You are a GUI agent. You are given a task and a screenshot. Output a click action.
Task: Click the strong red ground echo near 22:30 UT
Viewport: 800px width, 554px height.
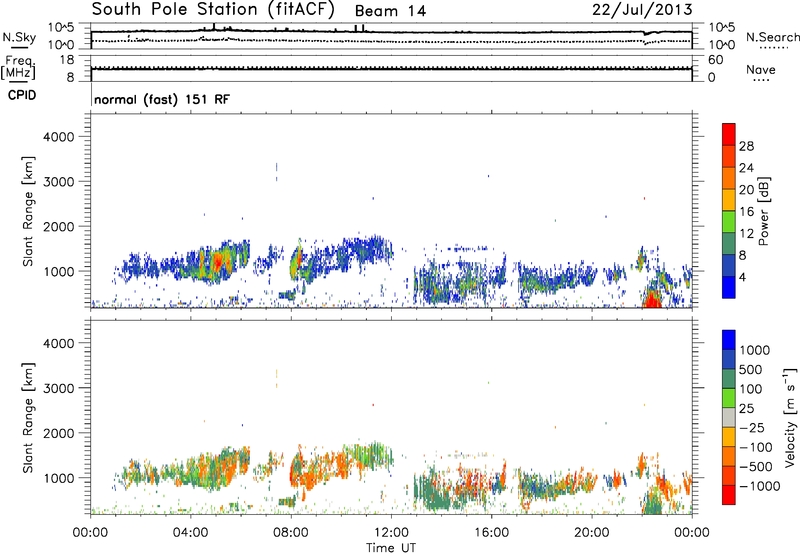pyautogui.click(x=652, y=298)
